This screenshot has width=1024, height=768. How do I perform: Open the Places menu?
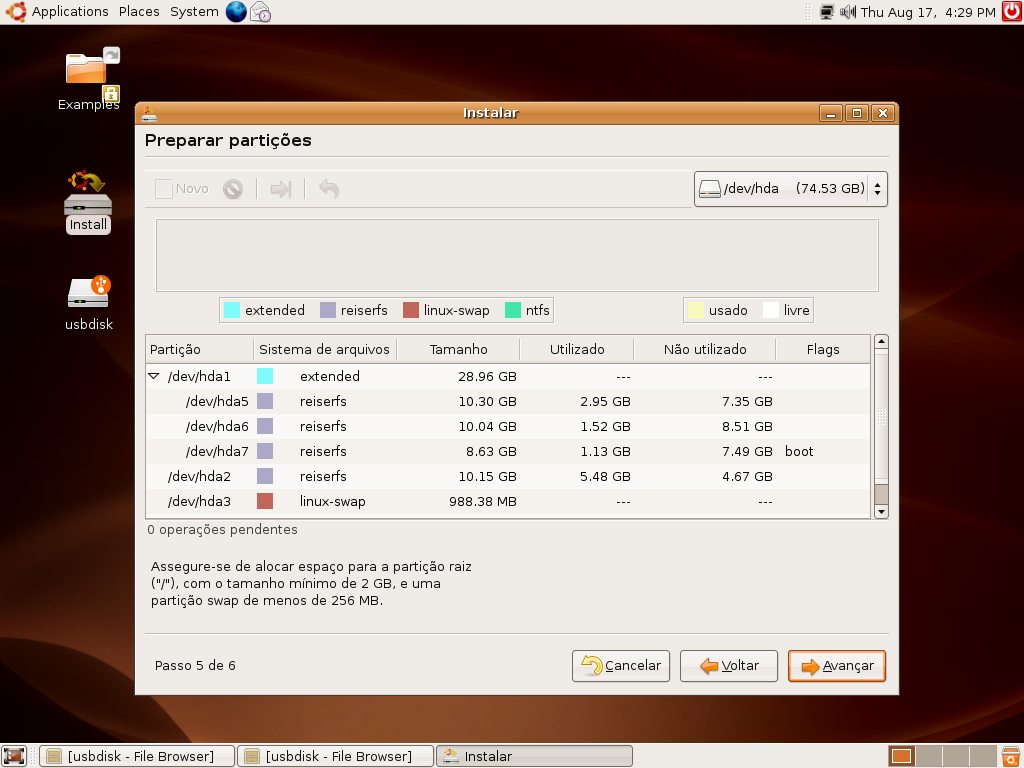pyautogui.click(x=139, y=12)
